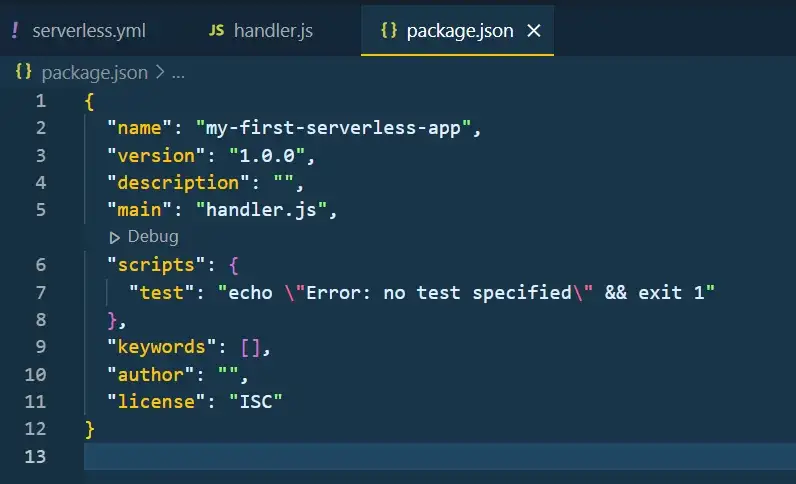Screen dimensions: 796x484
Task: Click line number 6 in gutter
Action: click(x=40, y=265)
